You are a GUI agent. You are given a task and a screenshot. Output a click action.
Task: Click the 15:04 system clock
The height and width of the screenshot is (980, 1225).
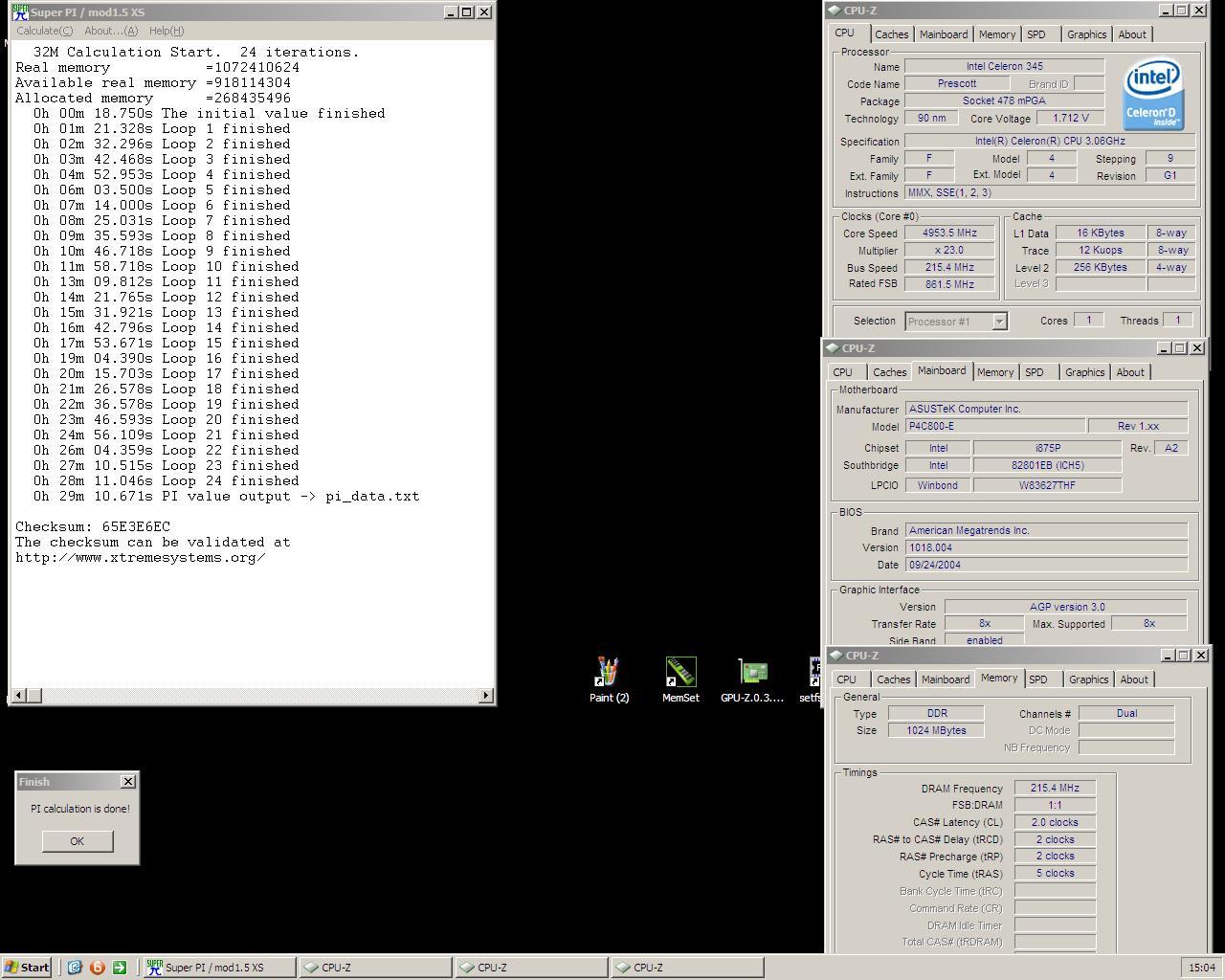click(x=1202, y=968)
